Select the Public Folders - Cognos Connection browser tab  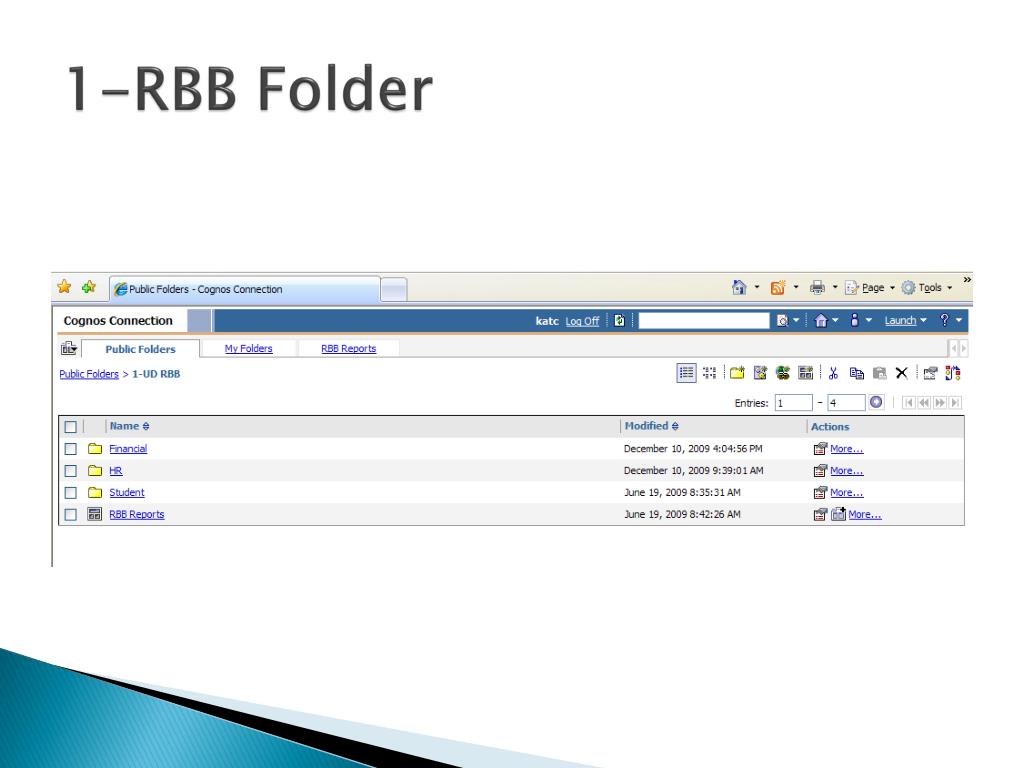[x=244, y=289]
